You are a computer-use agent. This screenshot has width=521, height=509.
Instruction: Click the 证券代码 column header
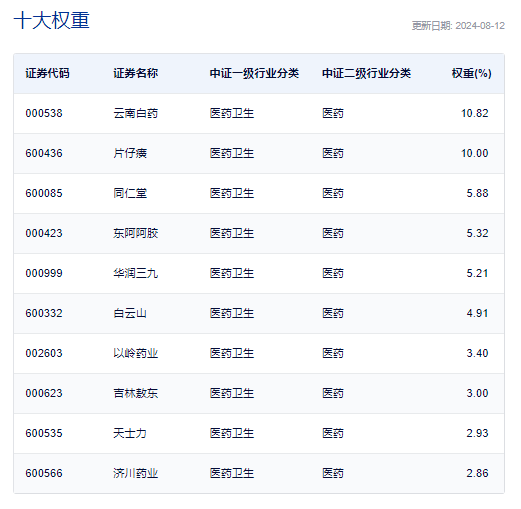click(47, 73)
